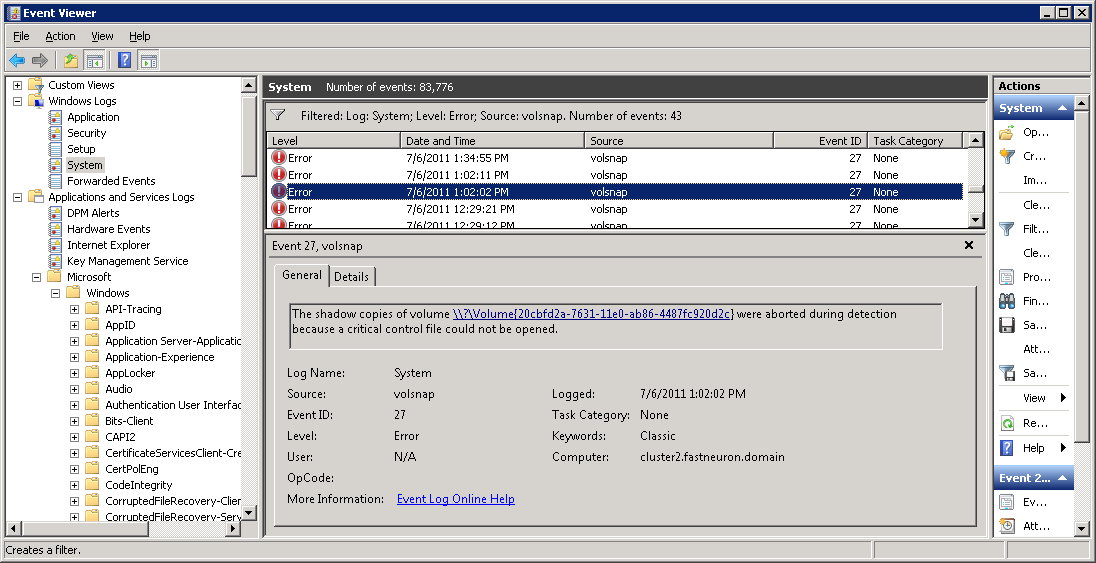Open the File menu
The image size is (1096, 563).
pyautogui.click(x=21, y=36)
